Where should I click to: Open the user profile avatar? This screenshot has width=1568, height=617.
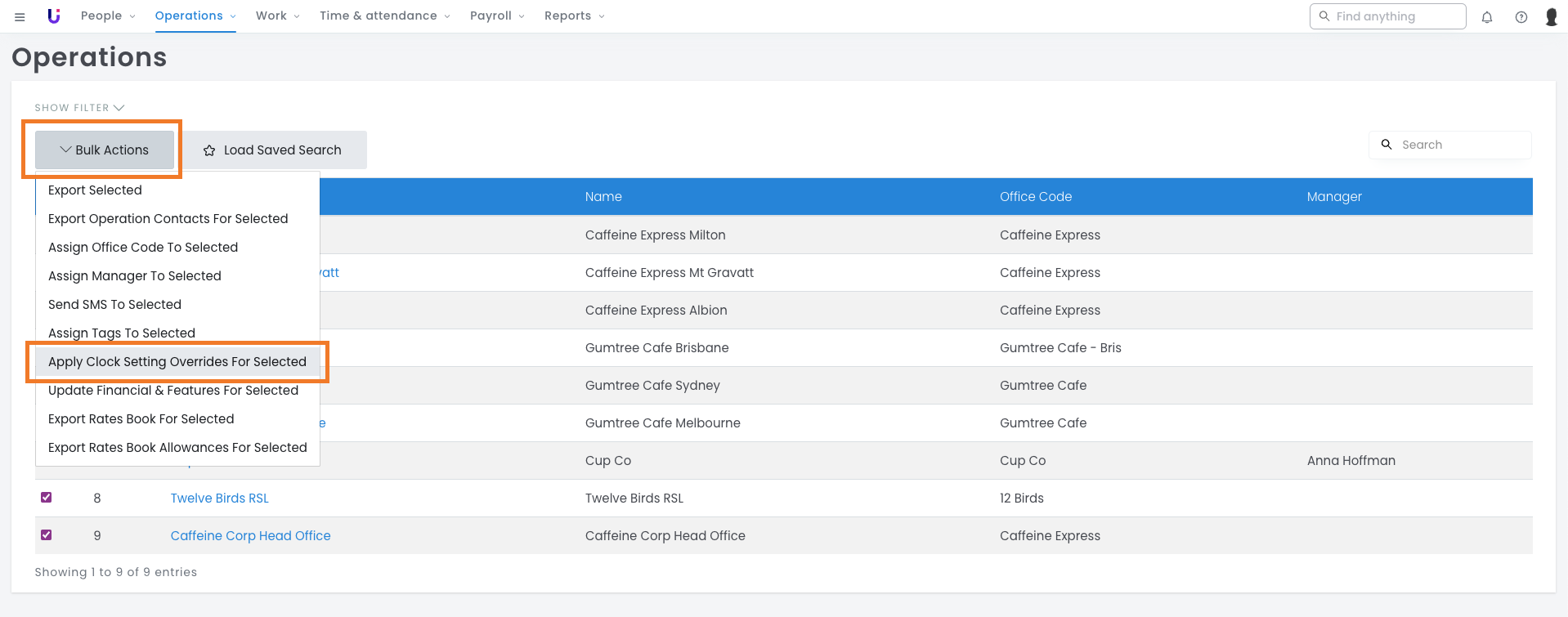[1551, 17]
